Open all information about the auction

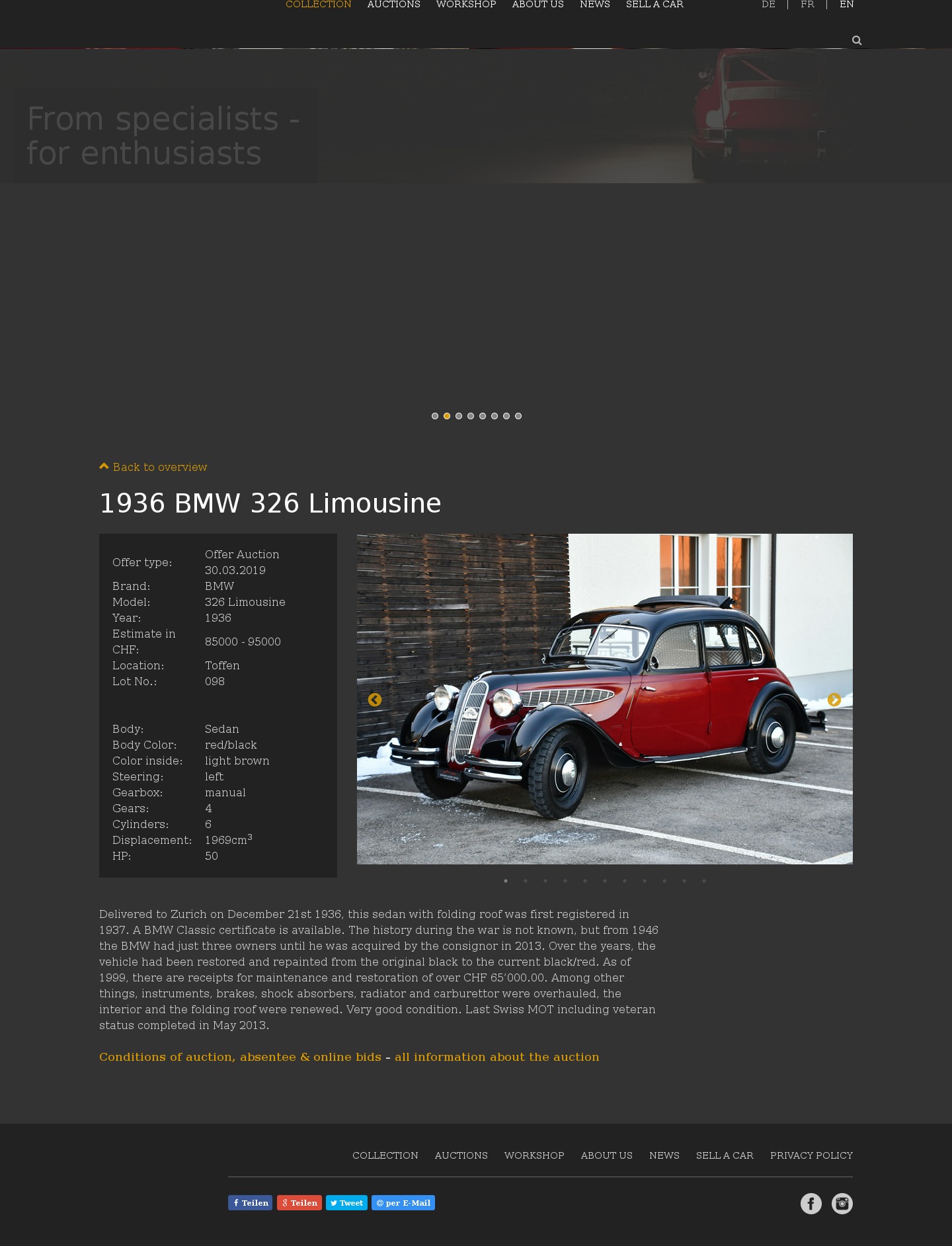coord(497,1057)
